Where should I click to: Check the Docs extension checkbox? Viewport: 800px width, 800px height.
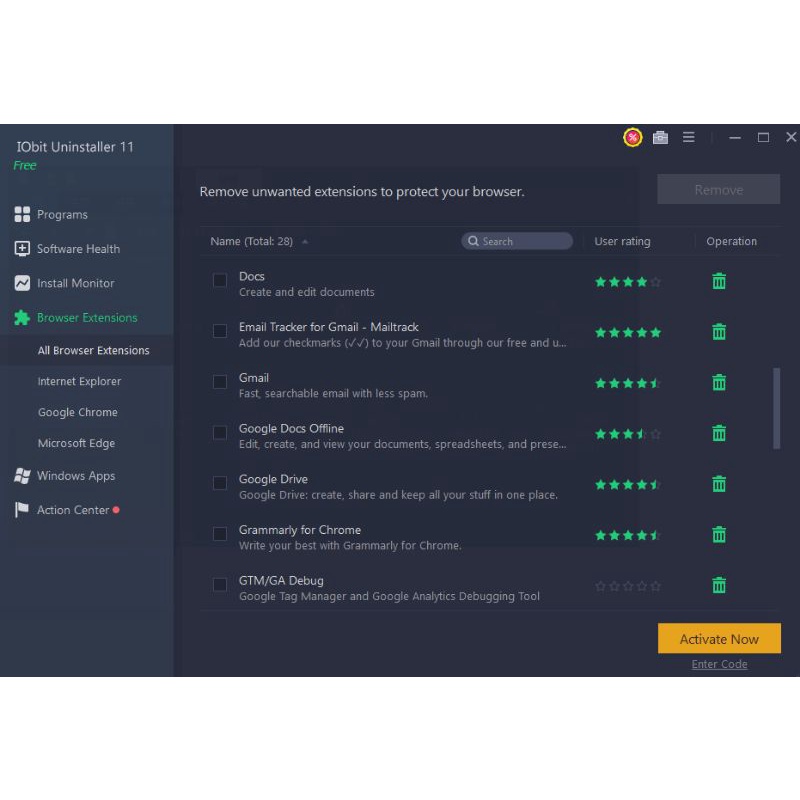[x=220, y=281]
